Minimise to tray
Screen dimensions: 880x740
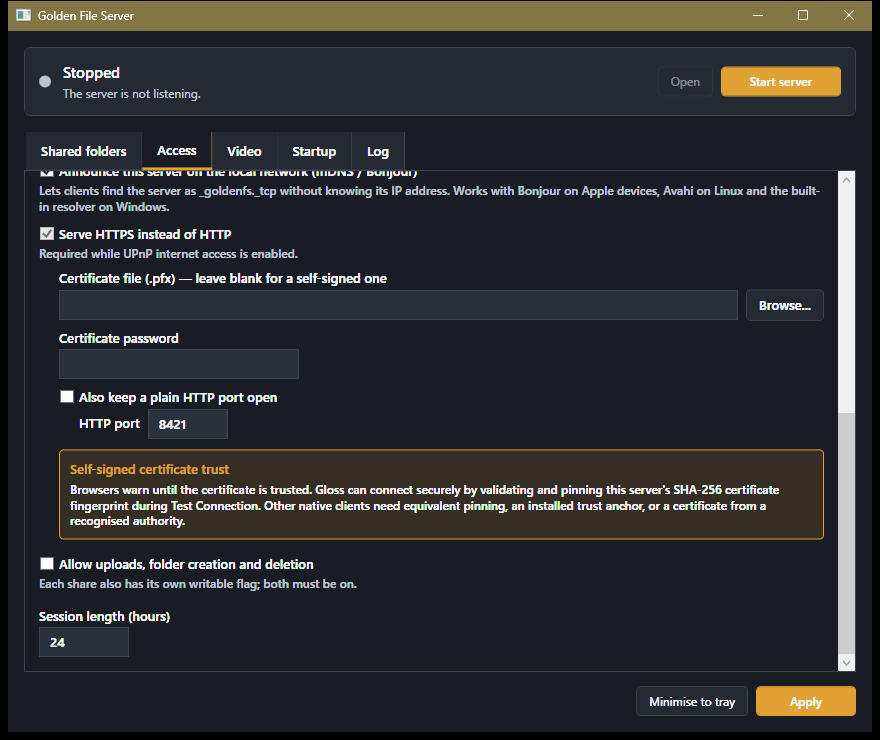692,701
